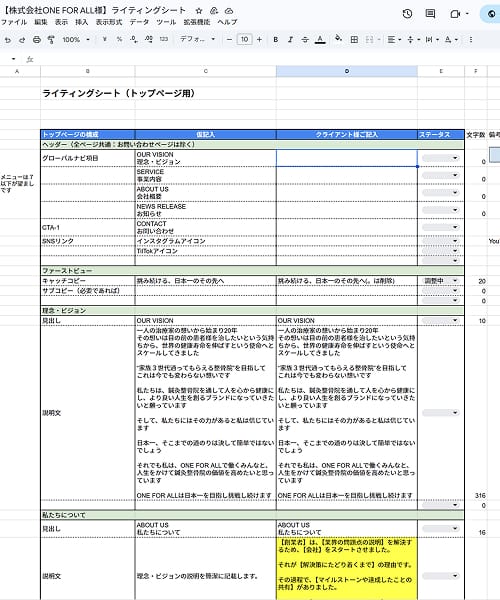Print the spreadsheet via printer icon
500x600 pixels.
pyautogui.click(x=37, y=39)
